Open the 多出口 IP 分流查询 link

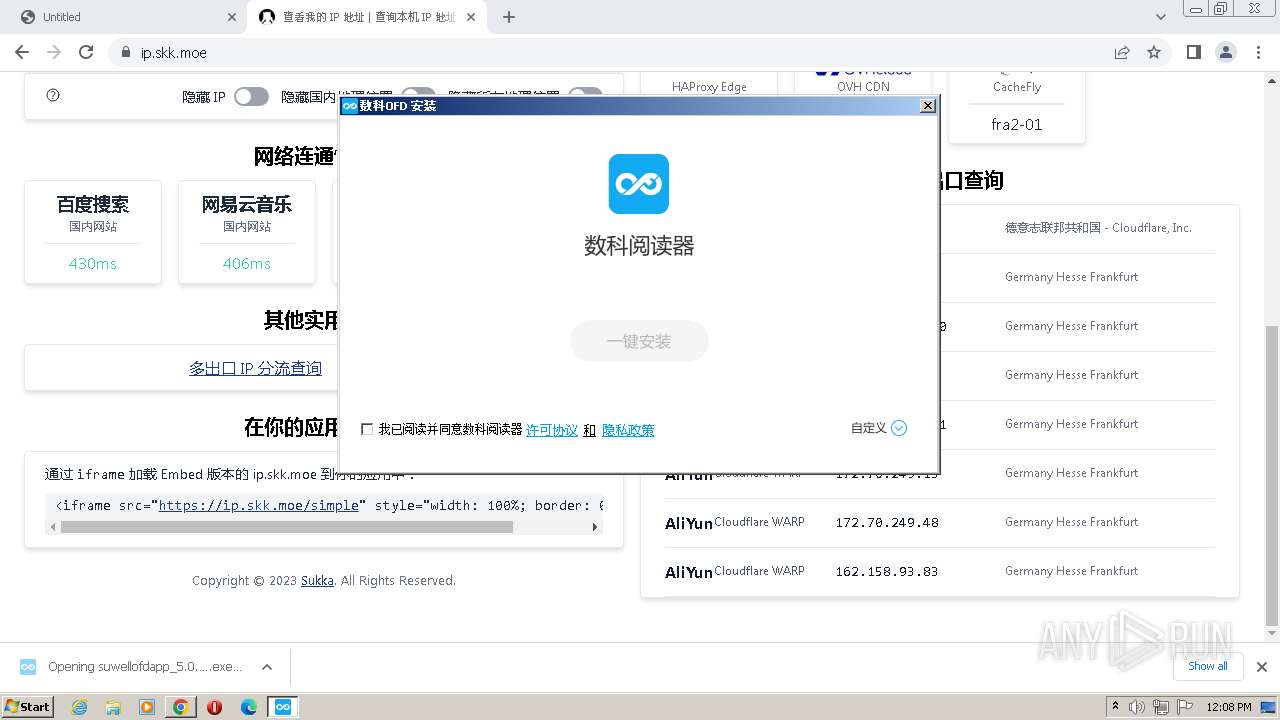point(255,368)
